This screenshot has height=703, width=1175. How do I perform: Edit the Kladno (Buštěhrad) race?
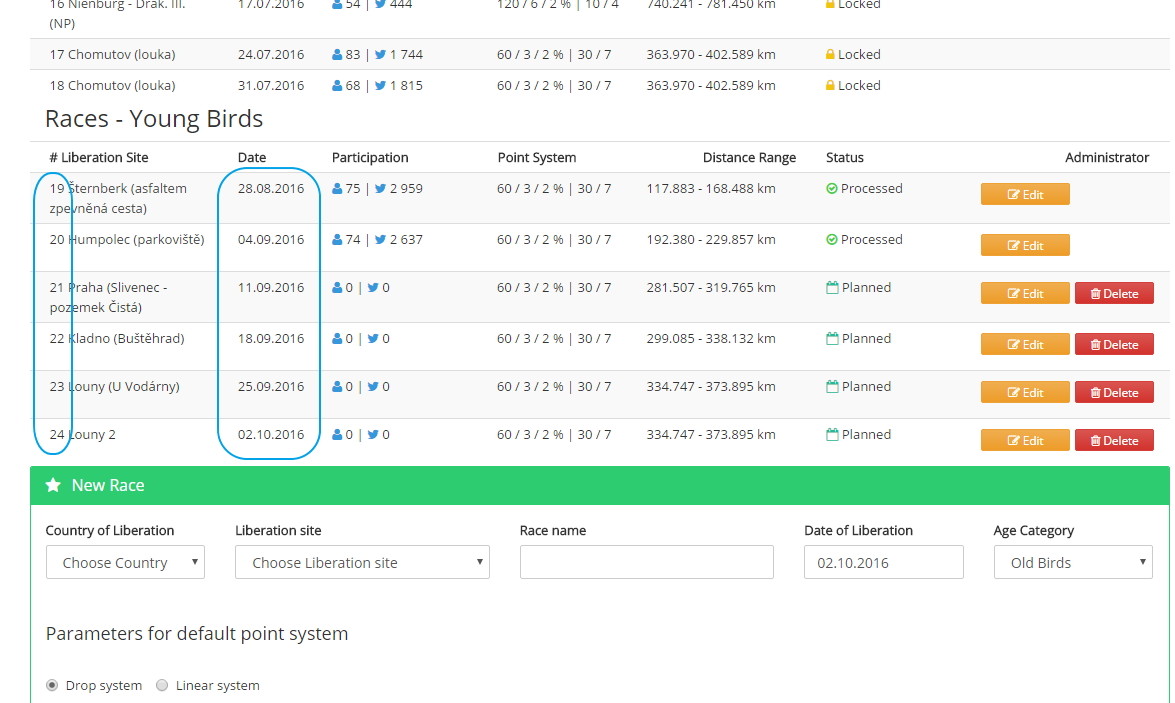[1025, 345]
